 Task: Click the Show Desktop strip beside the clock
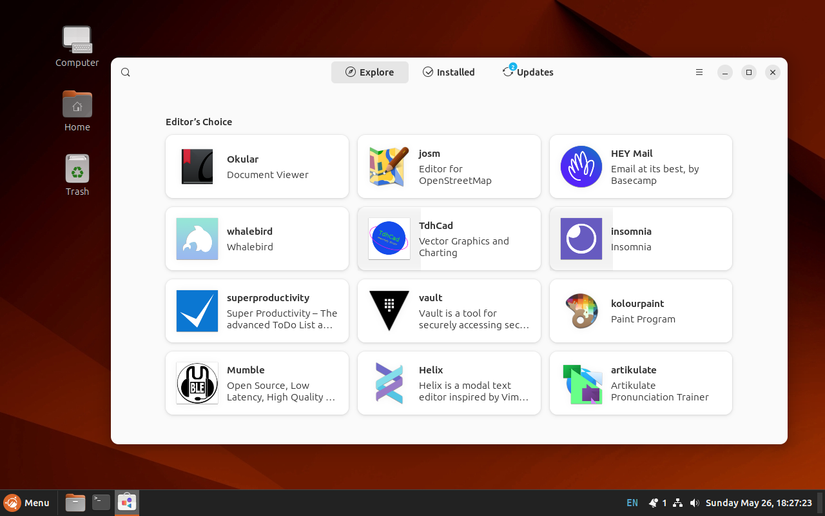tap(820, 503)
